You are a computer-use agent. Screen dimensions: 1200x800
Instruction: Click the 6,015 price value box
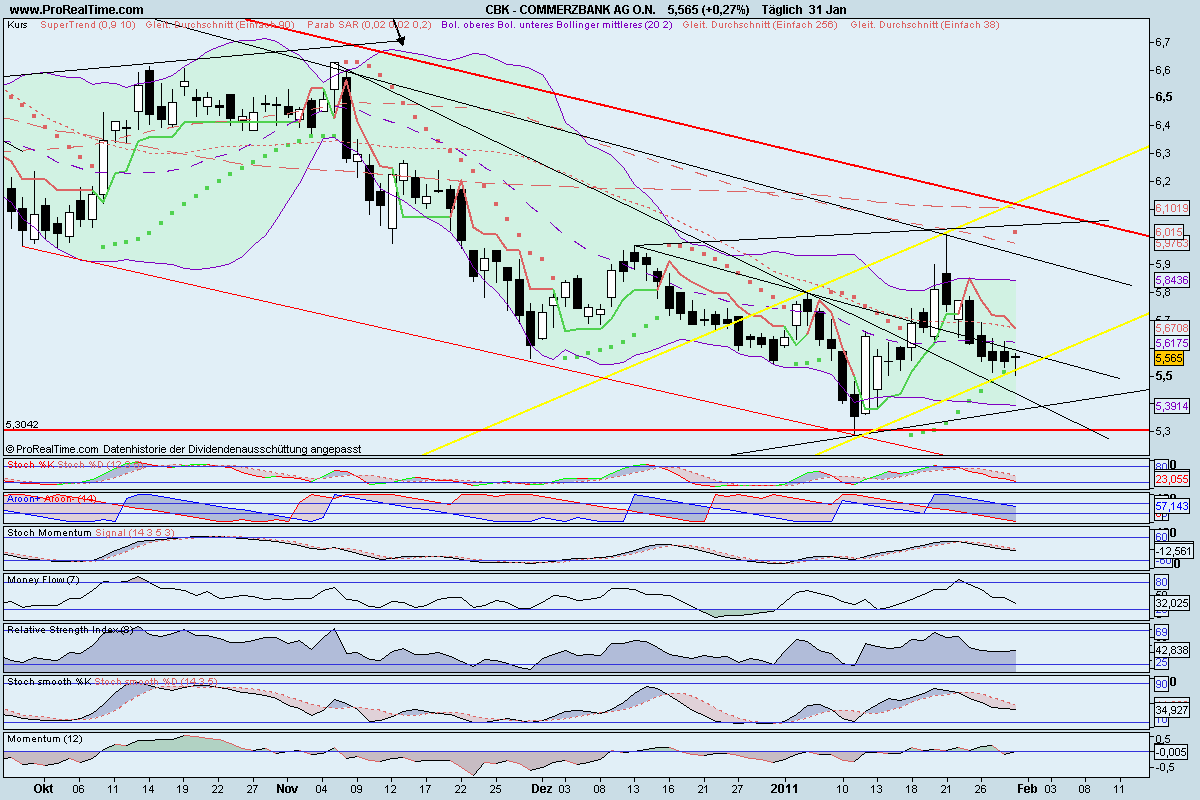click(x=1170, y=231)
